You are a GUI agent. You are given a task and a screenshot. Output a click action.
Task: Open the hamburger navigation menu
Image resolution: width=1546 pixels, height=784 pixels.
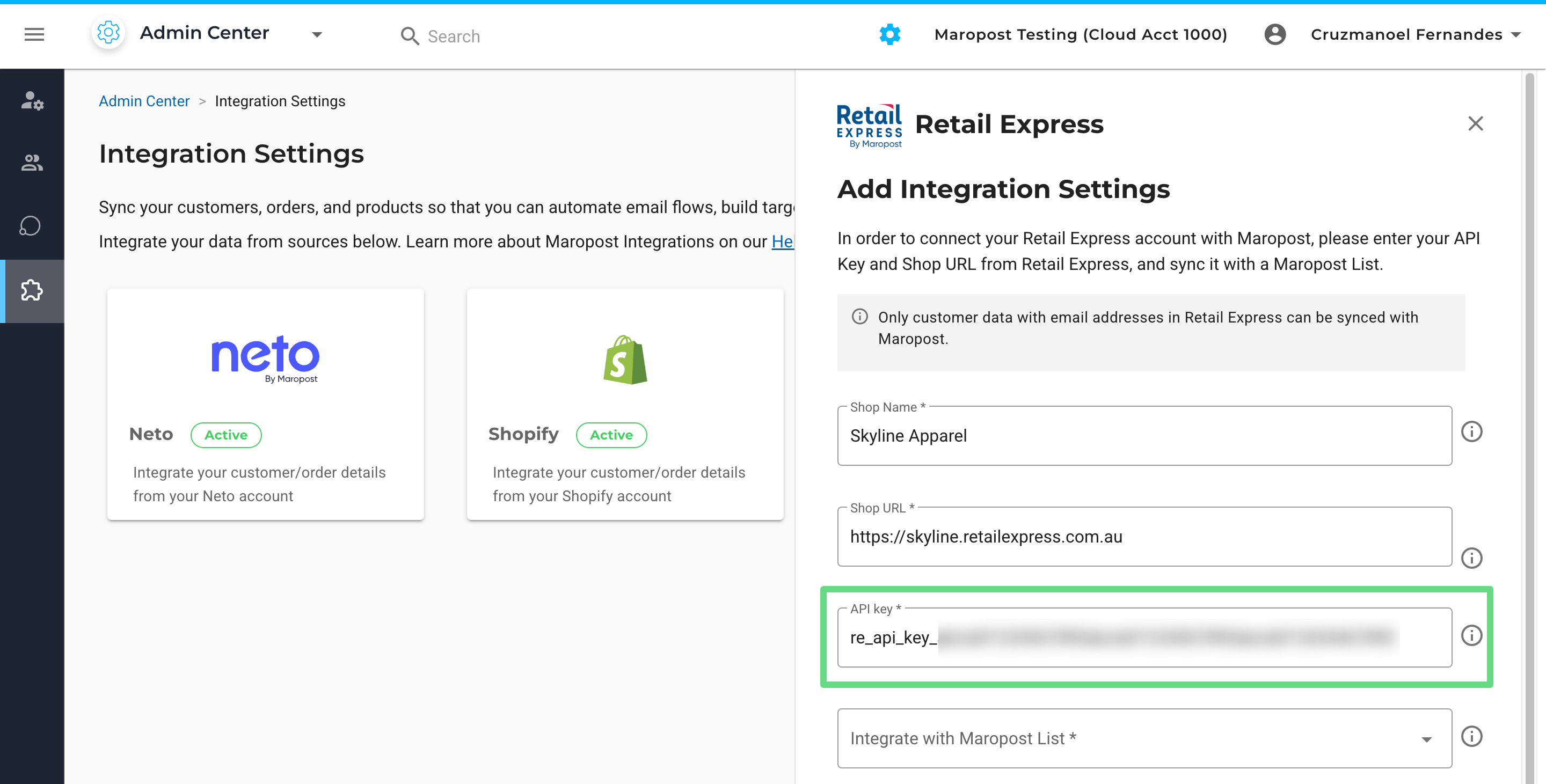click(34, 34)
